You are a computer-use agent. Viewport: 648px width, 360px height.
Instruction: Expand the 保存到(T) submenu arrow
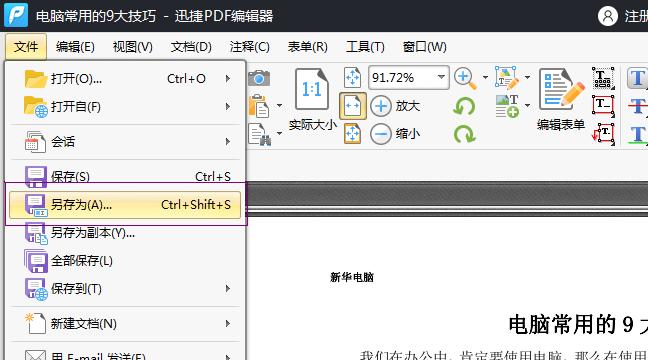pos(228,288)
